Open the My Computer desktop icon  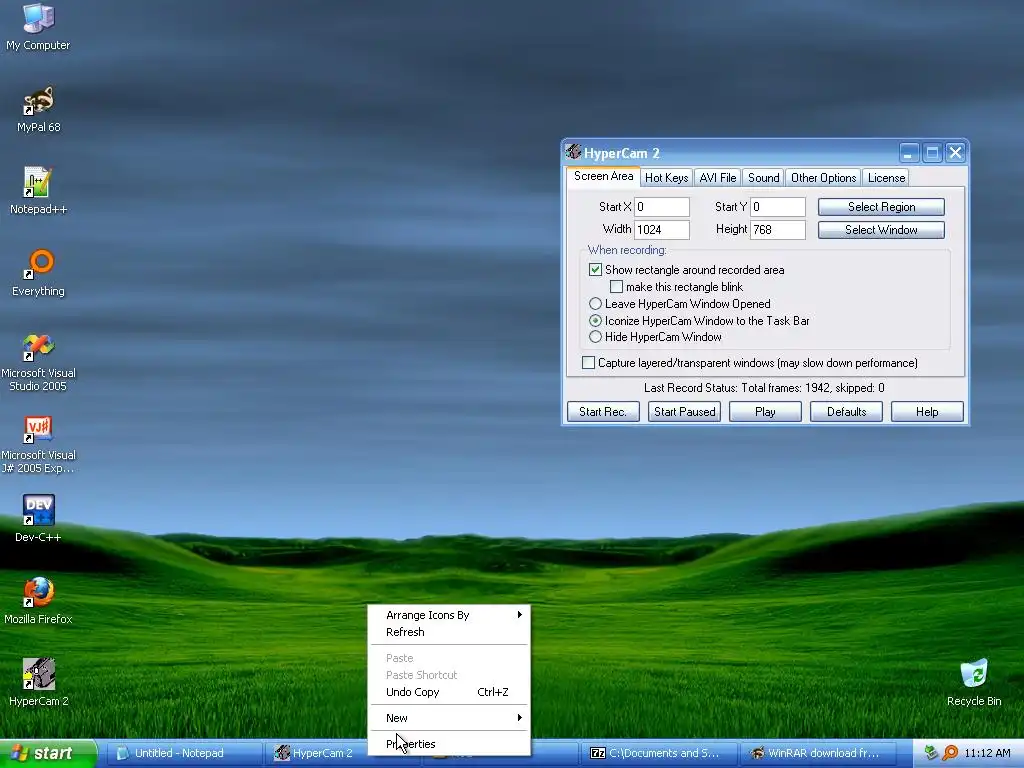click(39, 26)
